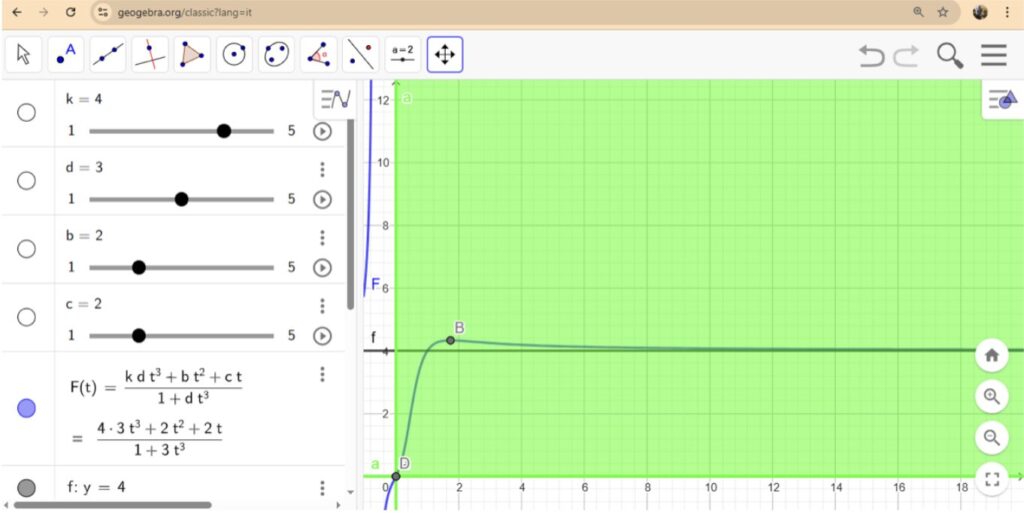Screen dimensions: 1024x513
Task: Open the main hamburger menu
Action: (x=993, y=56)
